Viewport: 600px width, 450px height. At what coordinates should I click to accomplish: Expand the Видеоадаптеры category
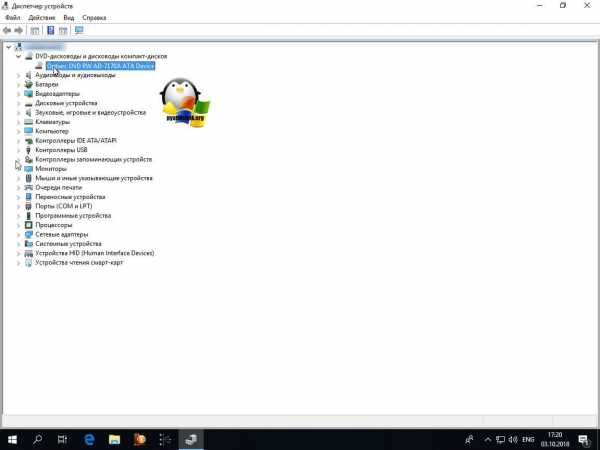[18, 94]
